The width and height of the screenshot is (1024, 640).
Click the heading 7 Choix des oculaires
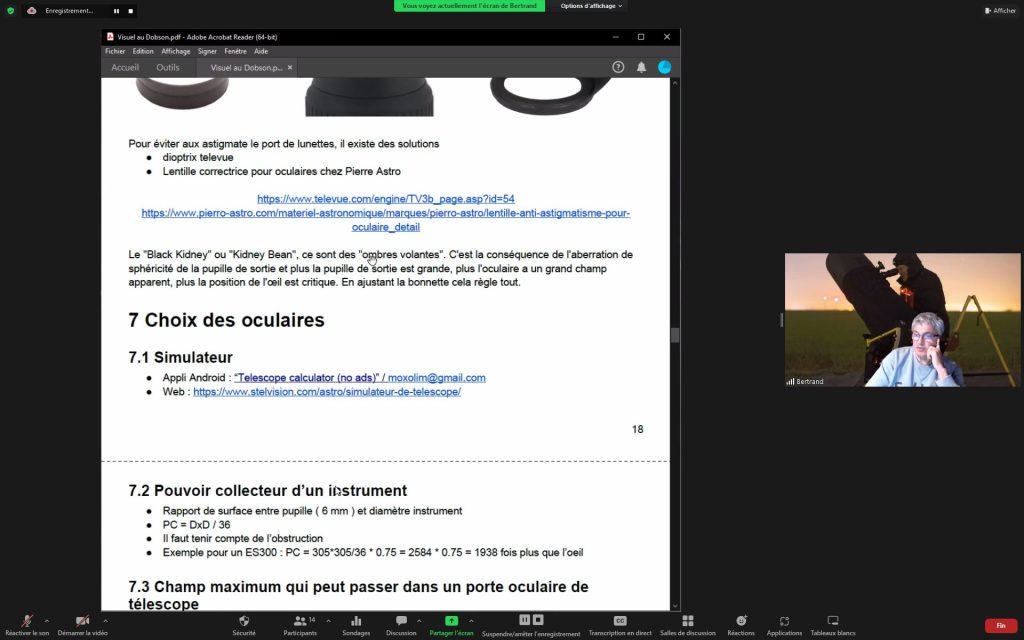(x=227, y=320)
